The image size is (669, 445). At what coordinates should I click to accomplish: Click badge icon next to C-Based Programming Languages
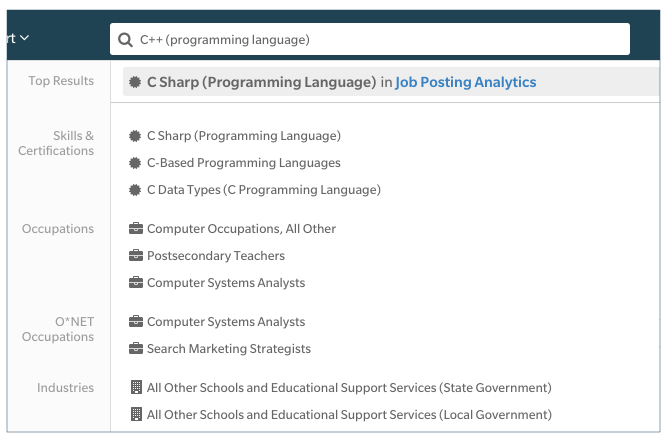click(135, 163)
